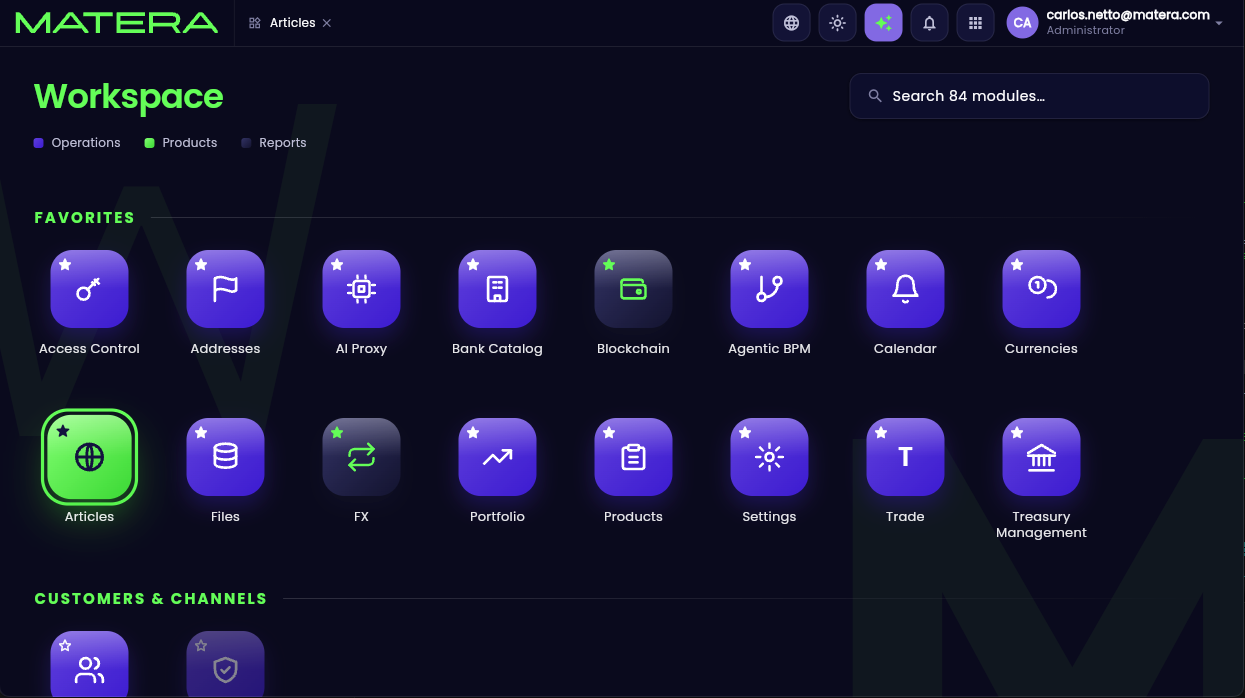This screenshot has width=1245, height=698.
Task: Open the Agentic BPM module
Action: coord(769,289)
